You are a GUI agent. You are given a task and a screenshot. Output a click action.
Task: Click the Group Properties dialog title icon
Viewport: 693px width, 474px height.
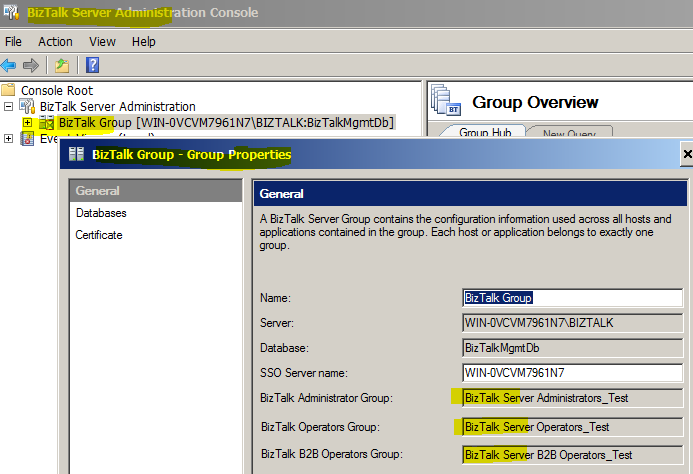coord(76,154)
